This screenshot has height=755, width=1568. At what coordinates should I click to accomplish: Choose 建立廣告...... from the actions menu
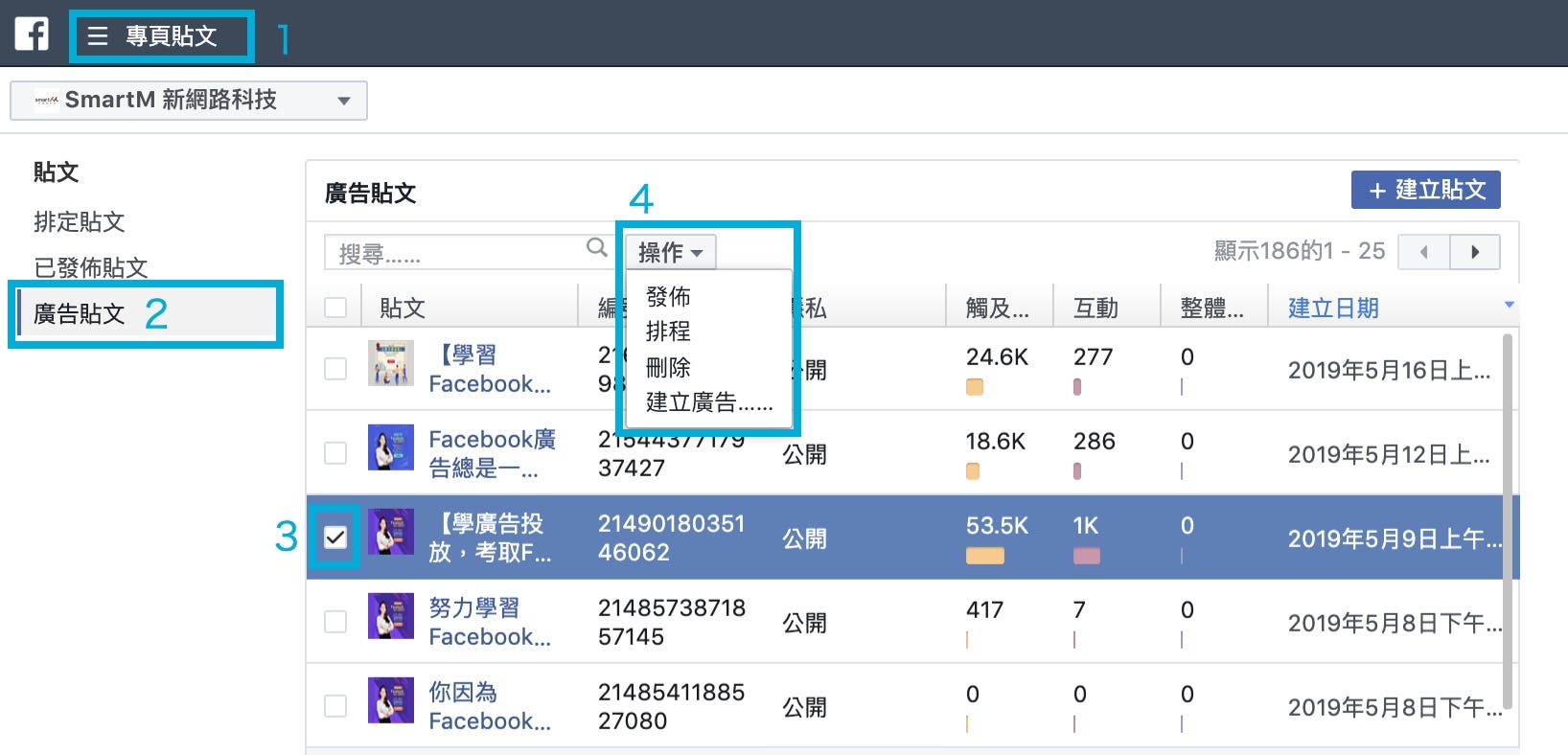click(709, 402)
